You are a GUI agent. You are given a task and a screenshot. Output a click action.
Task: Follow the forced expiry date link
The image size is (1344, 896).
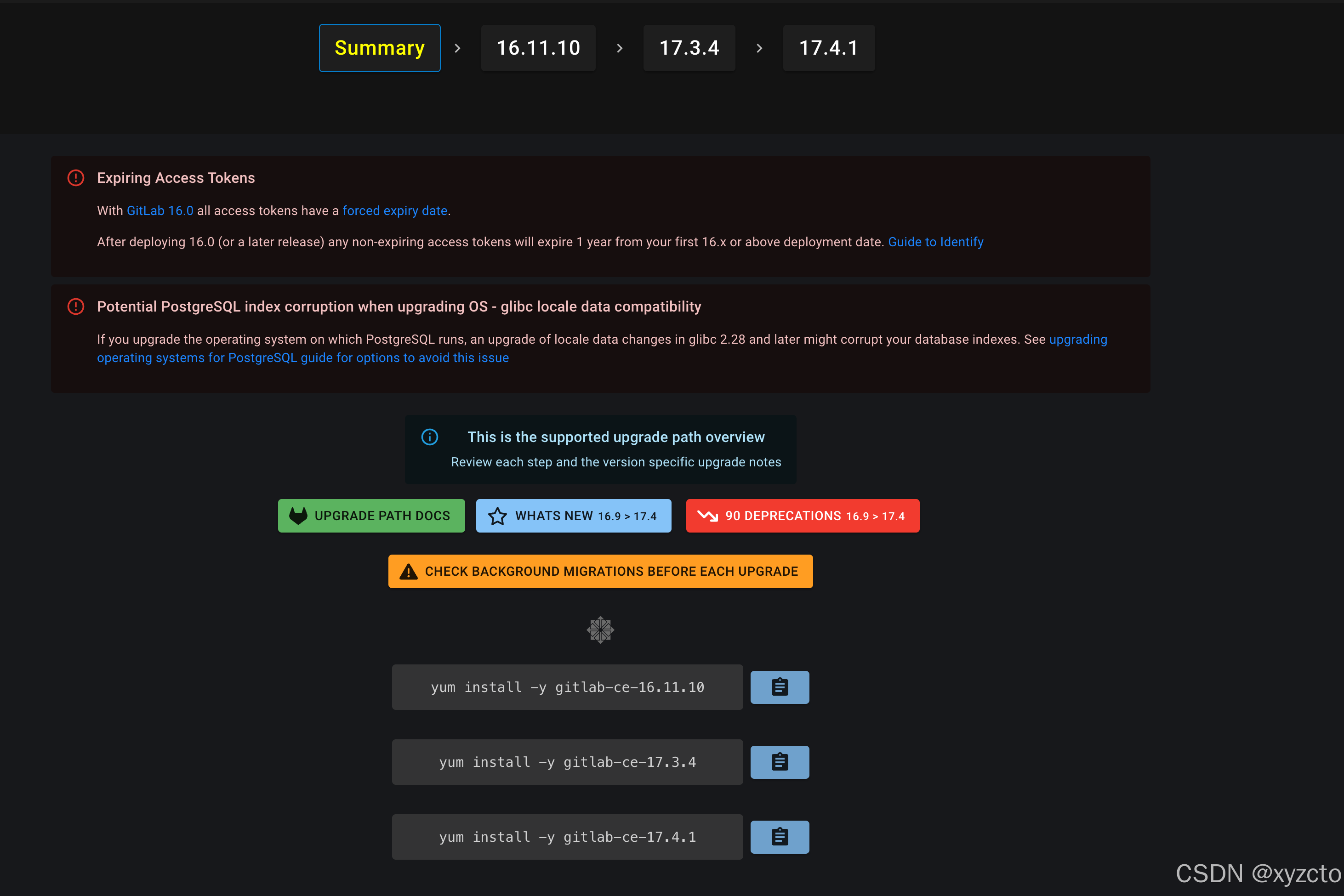click(394, 211)
